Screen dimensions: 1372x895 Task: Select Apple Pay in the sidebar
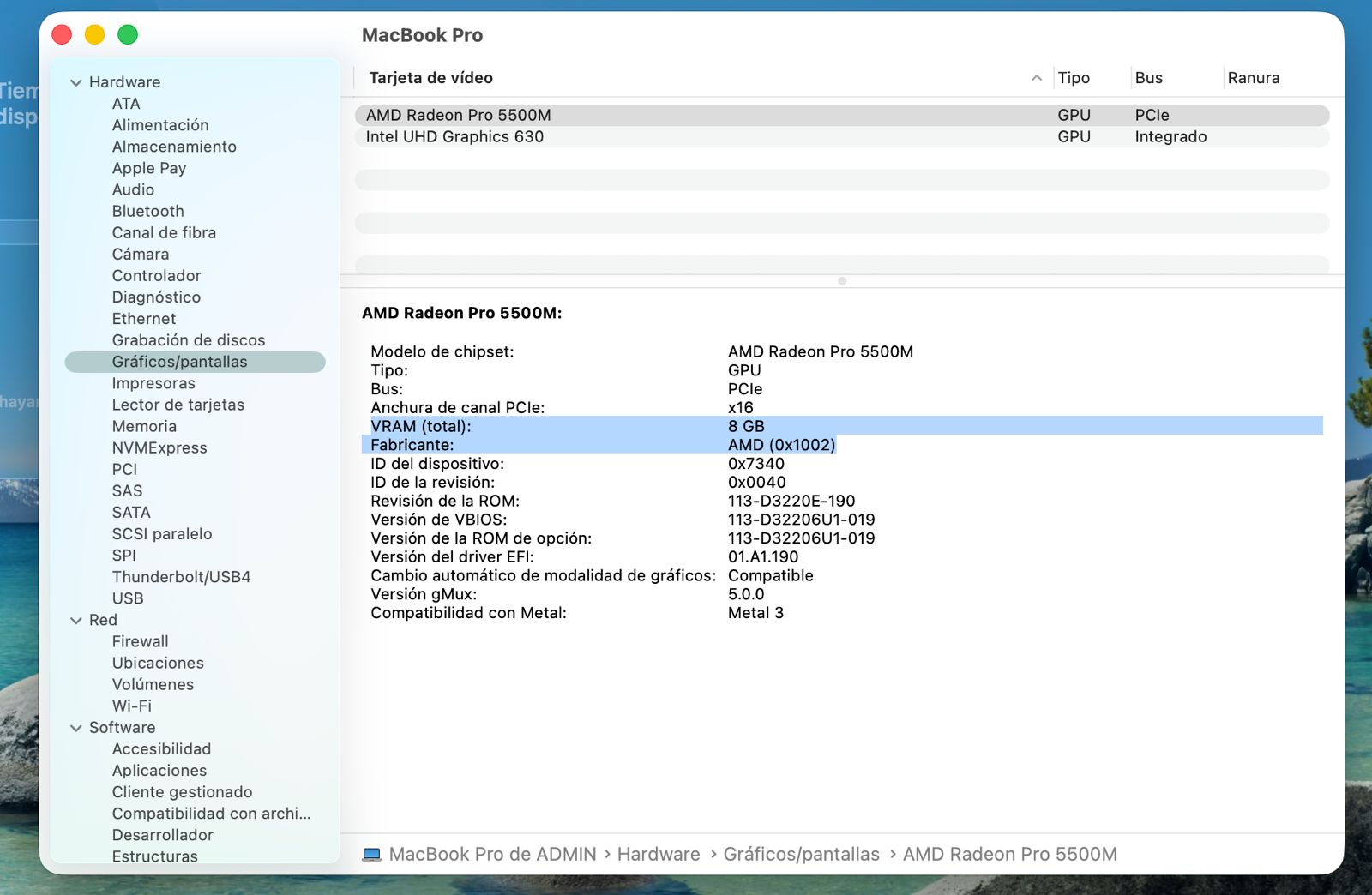[x=149, y=169]
